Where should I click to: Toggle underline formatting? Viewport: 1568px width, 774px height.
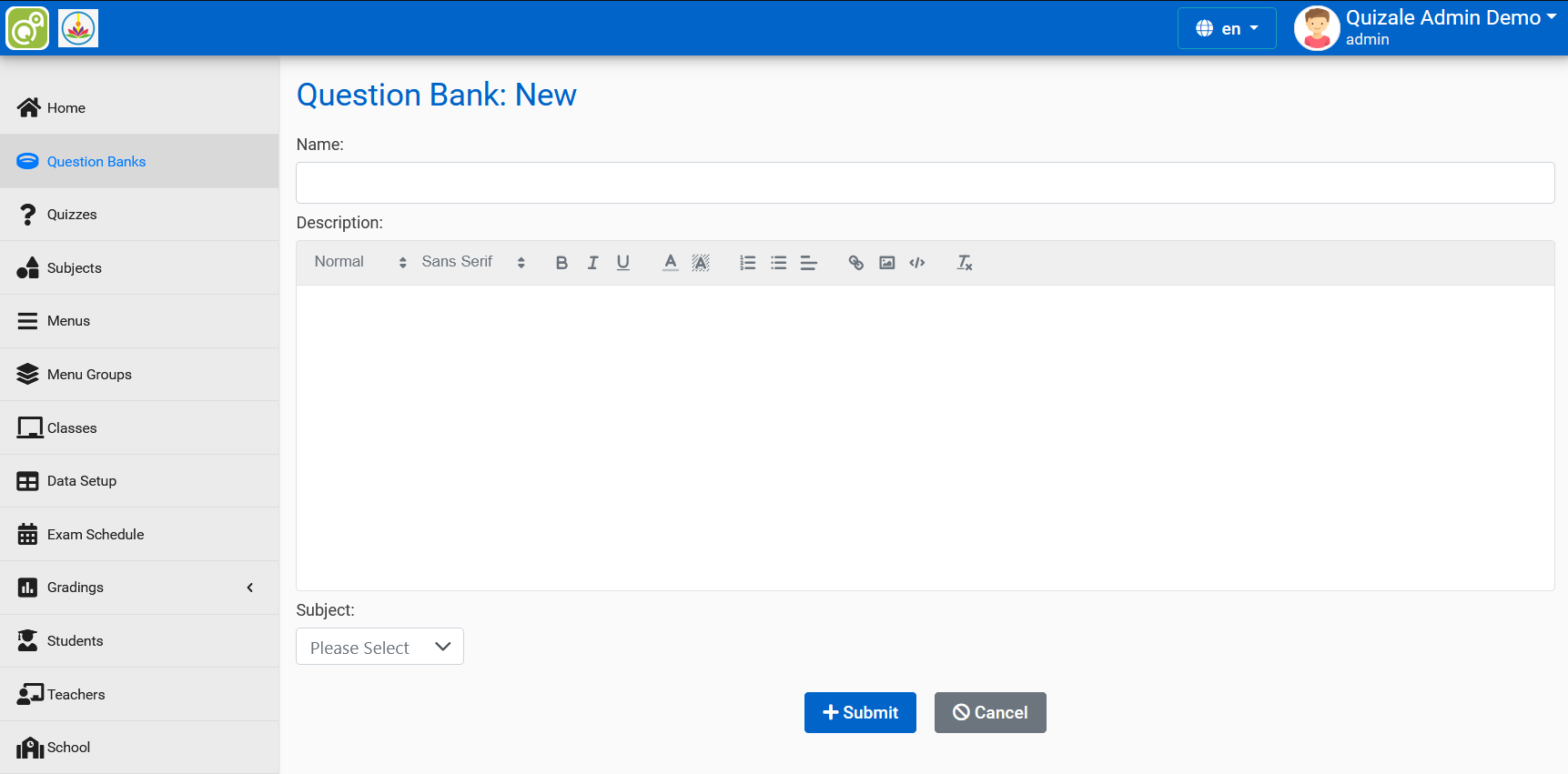pos(623,263)
